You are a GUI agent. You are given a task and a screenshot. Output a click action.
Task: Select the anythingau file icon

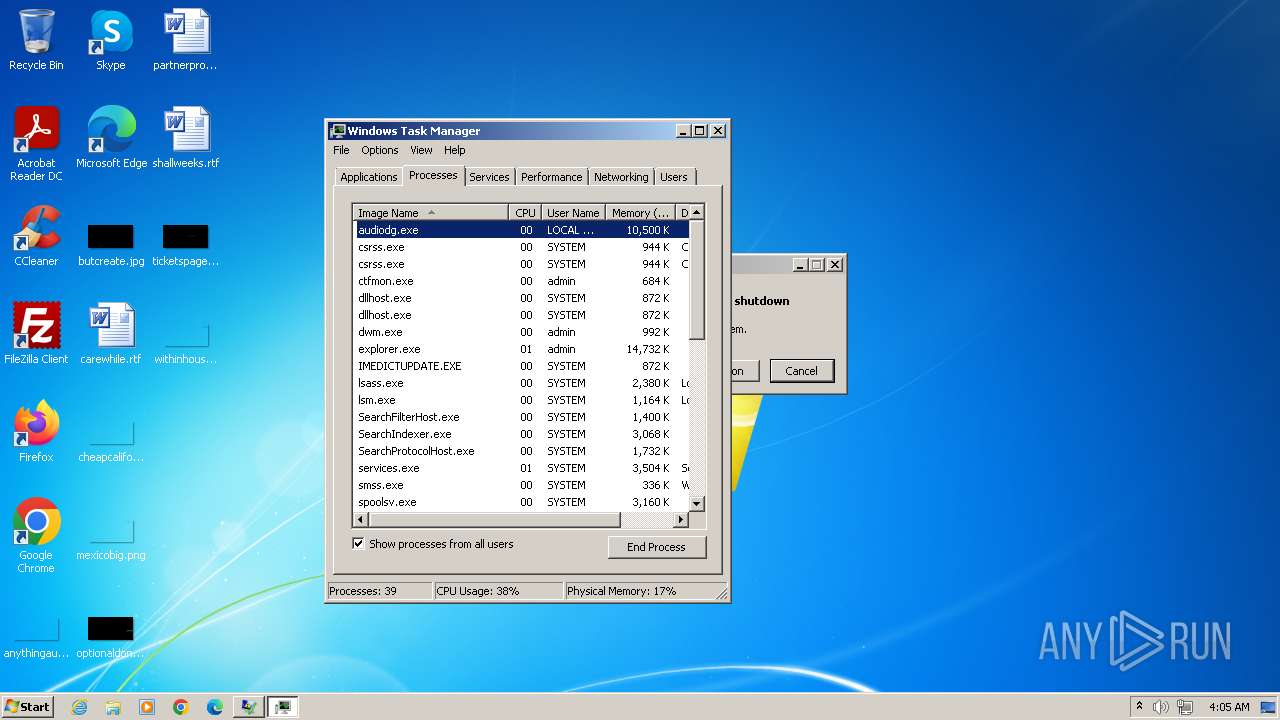[36, 637]
